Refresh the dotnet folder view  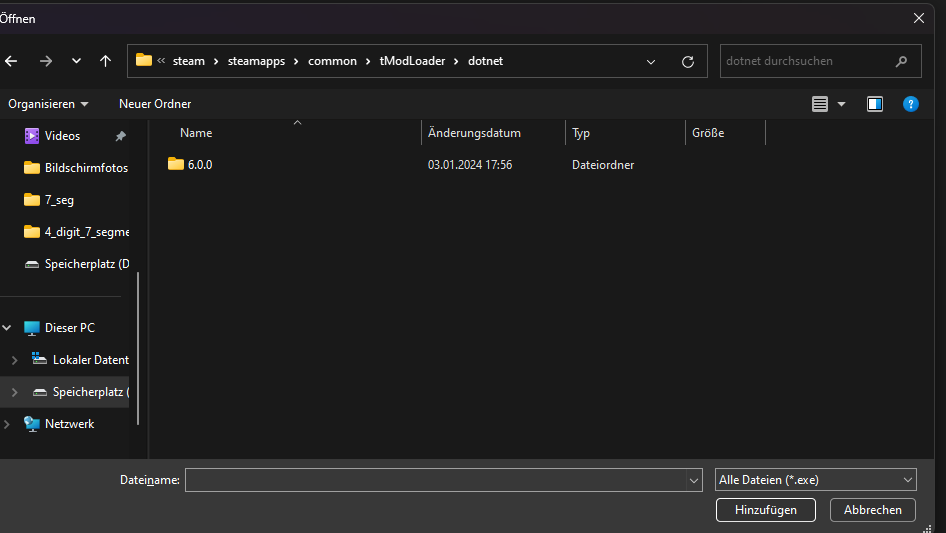(x=688, y=62)
